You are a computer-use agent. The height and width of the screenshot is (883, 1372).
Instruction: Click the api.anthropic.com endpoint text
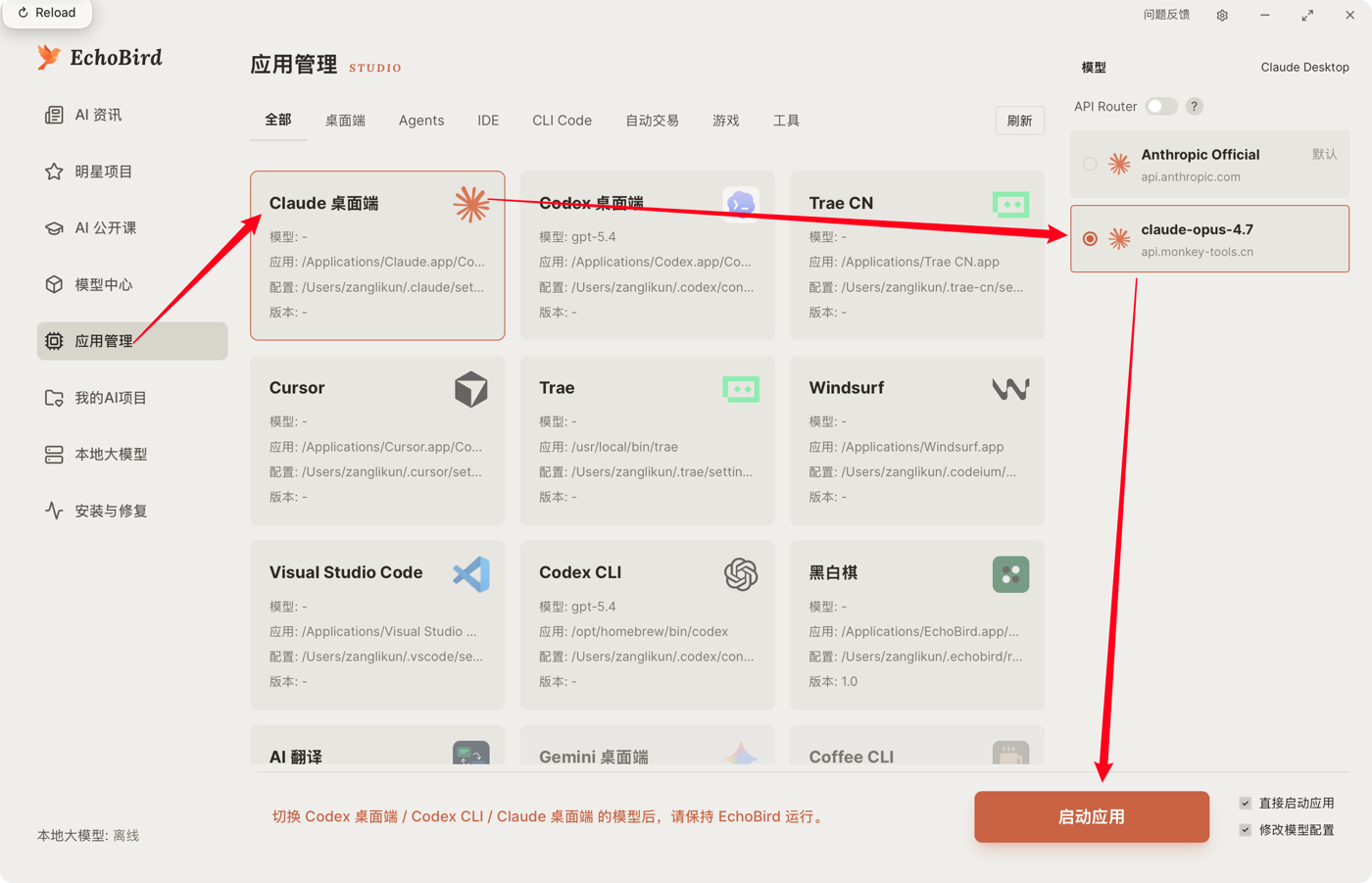(x=1191, y=177)
